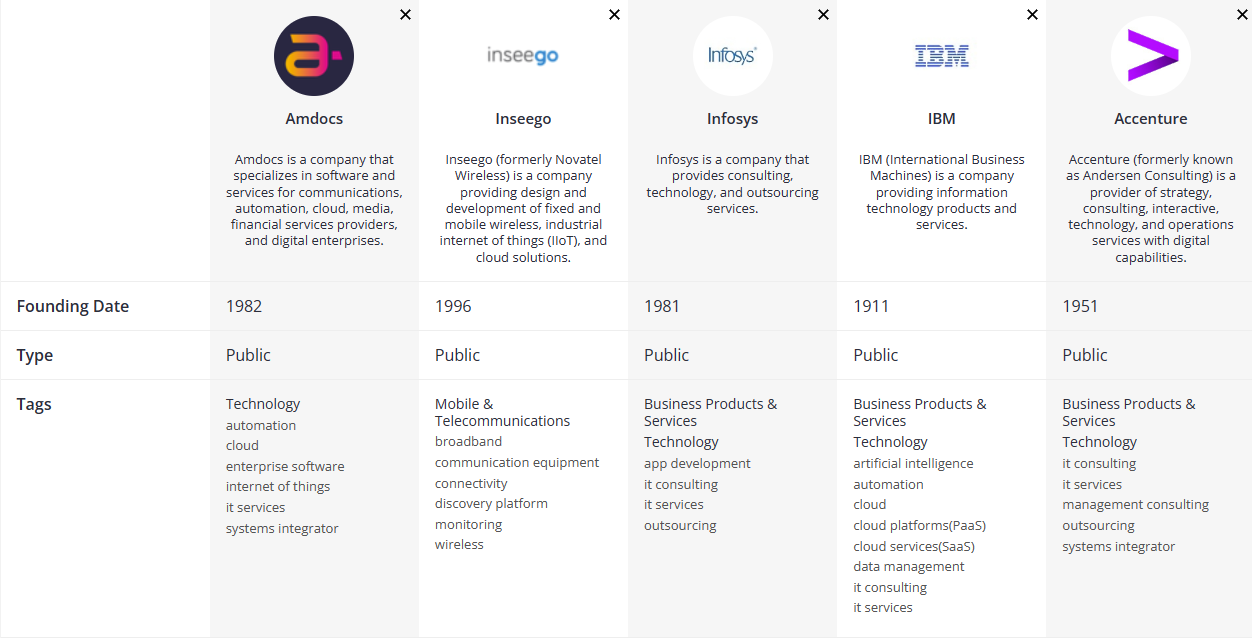This screenshot has width=1252, height=638.
Task: Open the Accenture company name heading
Action: (1151, 118)
